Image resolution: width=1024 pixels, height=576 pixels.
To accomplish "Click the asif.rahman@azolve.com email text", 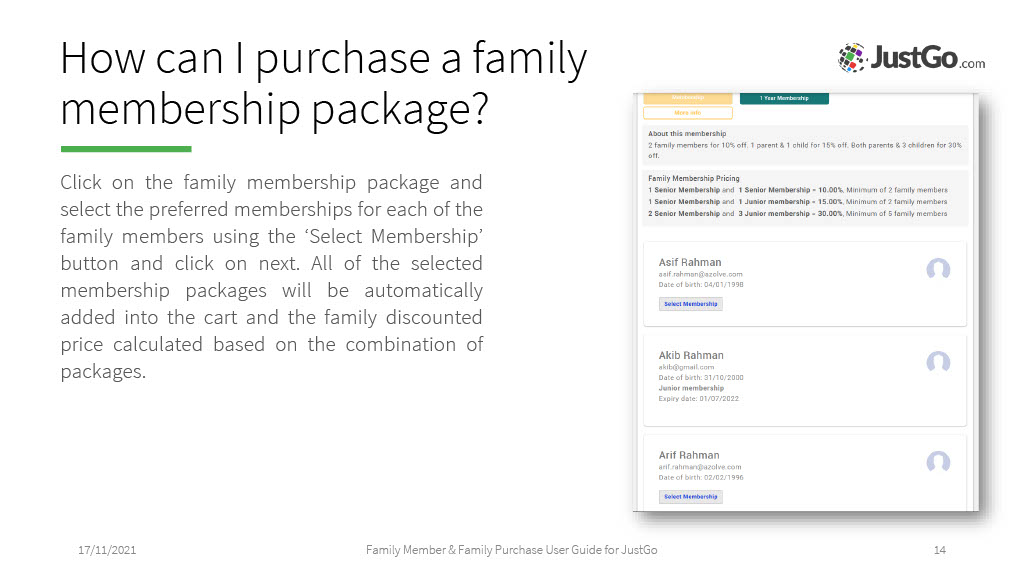I will coord(700,274).
